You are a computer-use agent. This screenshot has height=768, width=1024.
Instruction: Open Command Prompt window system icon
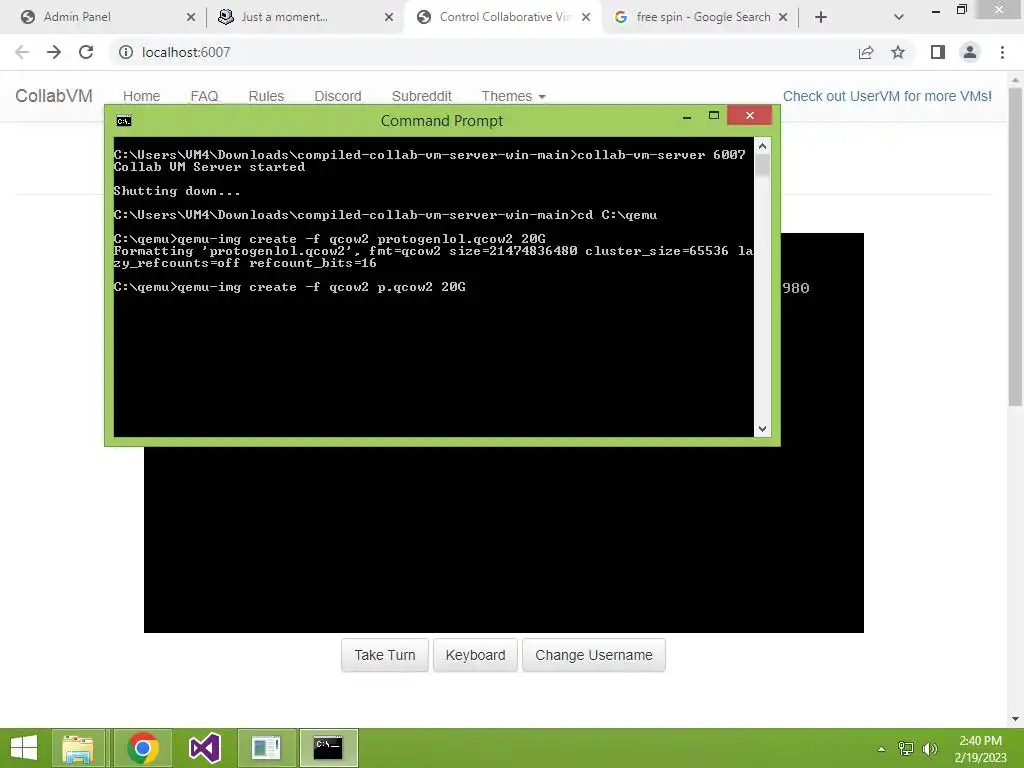pos(123,121)
